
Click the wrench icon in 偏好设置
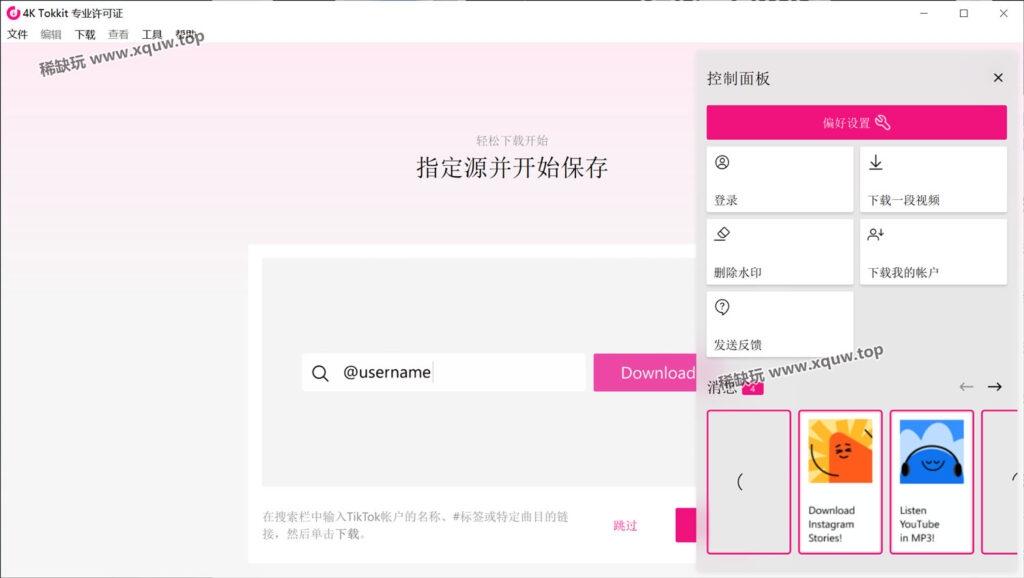pyautogui.click(x=882, y=122)
